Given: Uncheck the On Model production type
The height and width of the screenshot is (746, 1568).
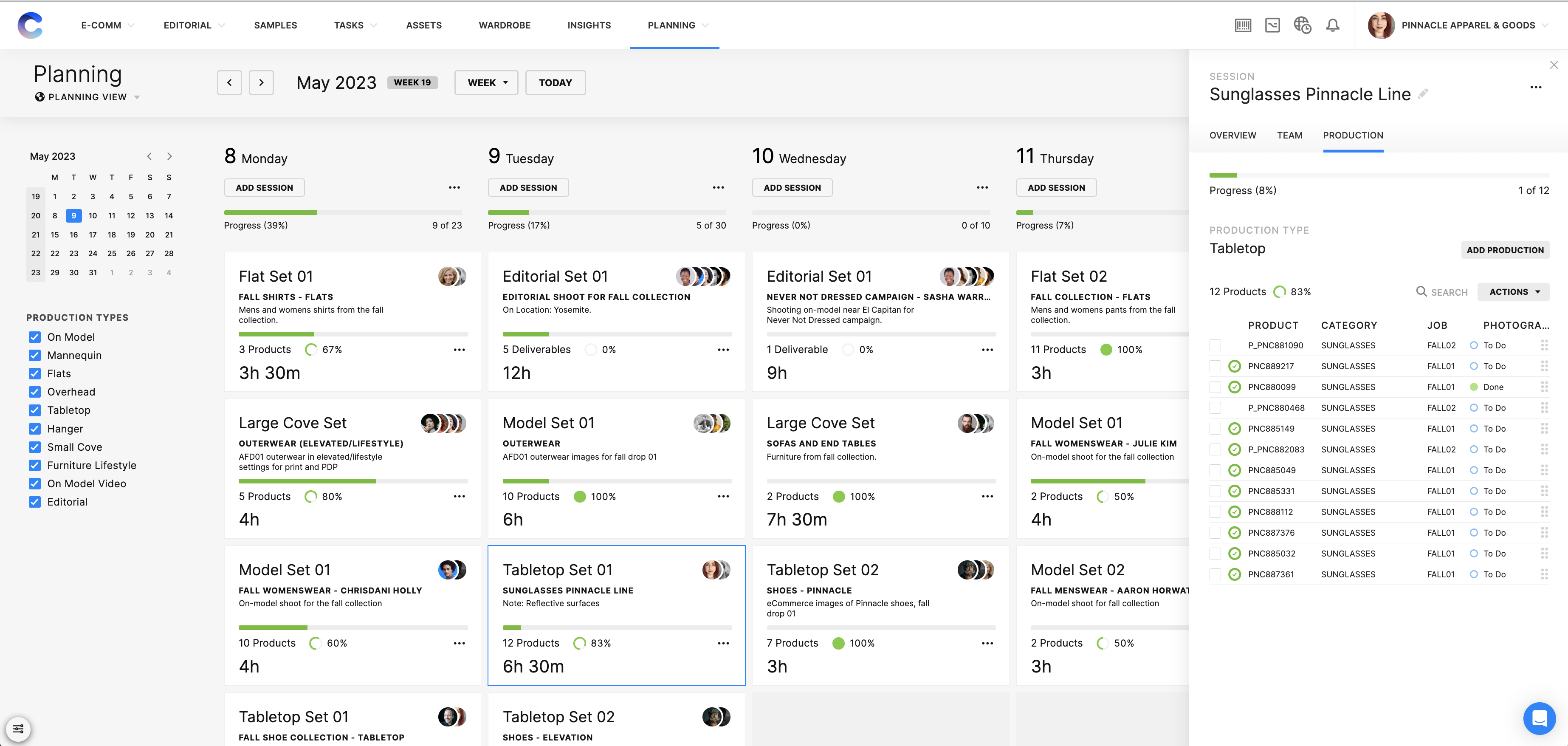Looking at the screenshot, I should click(x=35, y=337).
